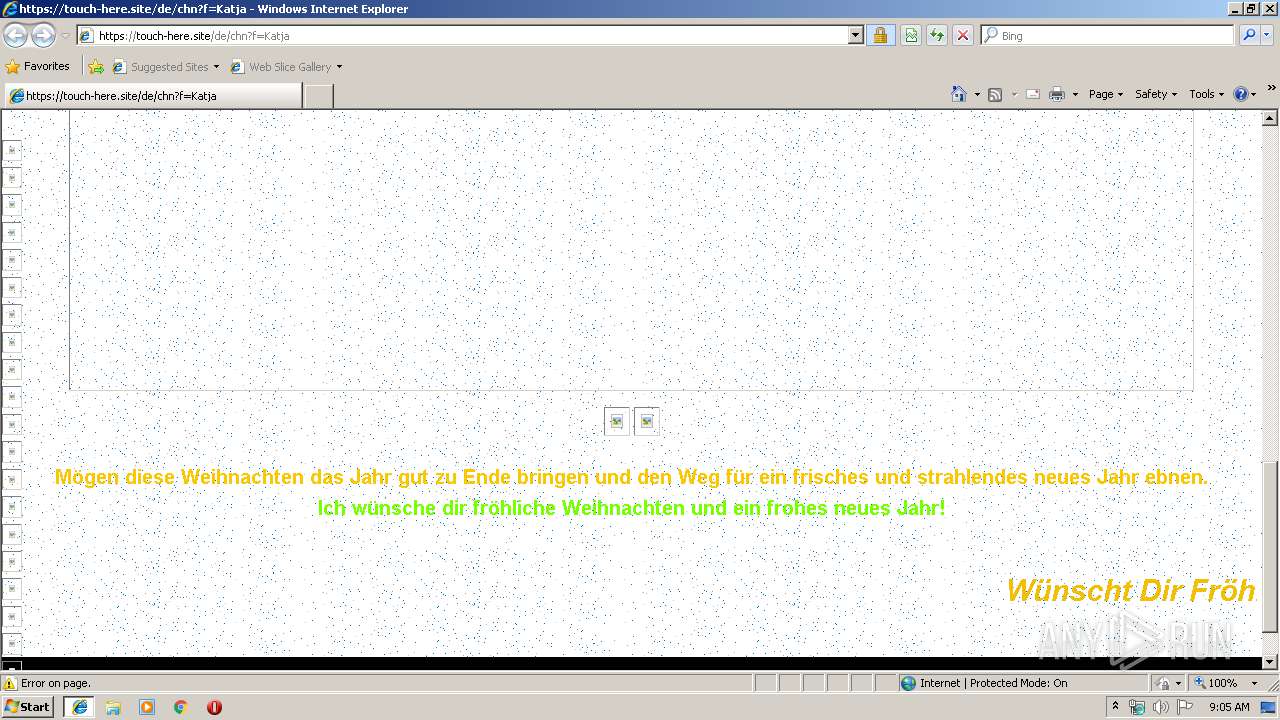This screenshot has height=720, width=1280.
Task: Open Internet Explorer taskbar icon
Action: point(79,707)
